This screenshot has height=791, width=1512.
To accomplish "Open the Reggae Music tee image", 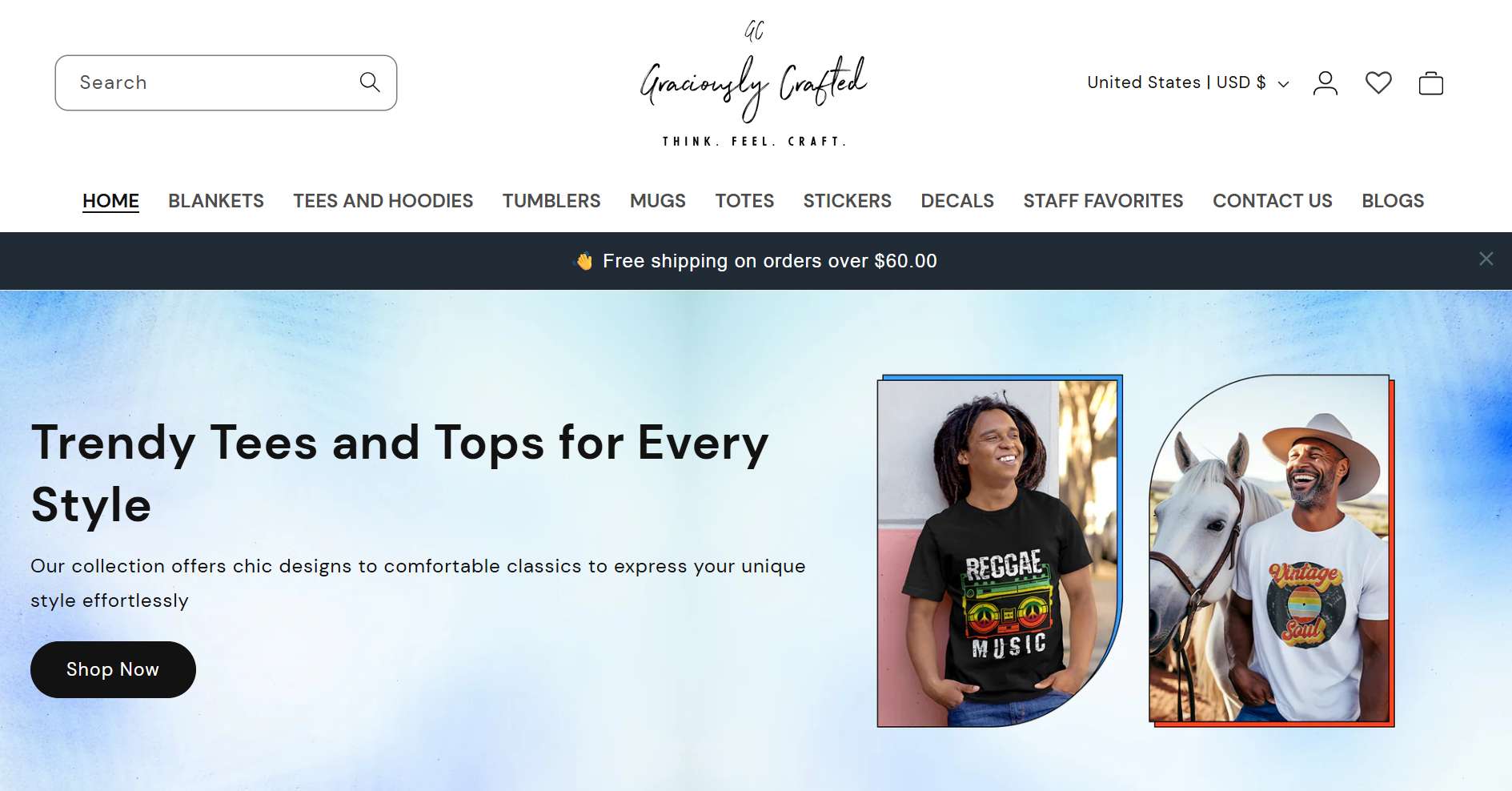I will pos(1000,551).
